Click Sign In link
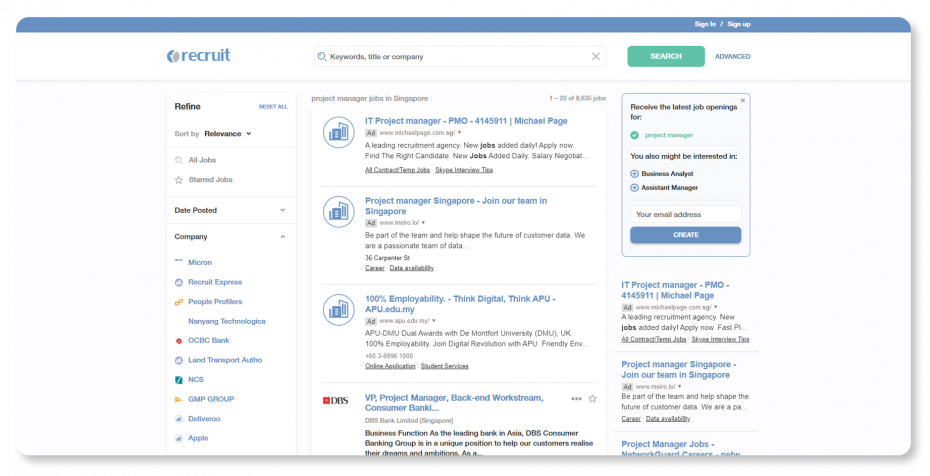Viewport: 930px width, 476px height. tap(705, 24)
